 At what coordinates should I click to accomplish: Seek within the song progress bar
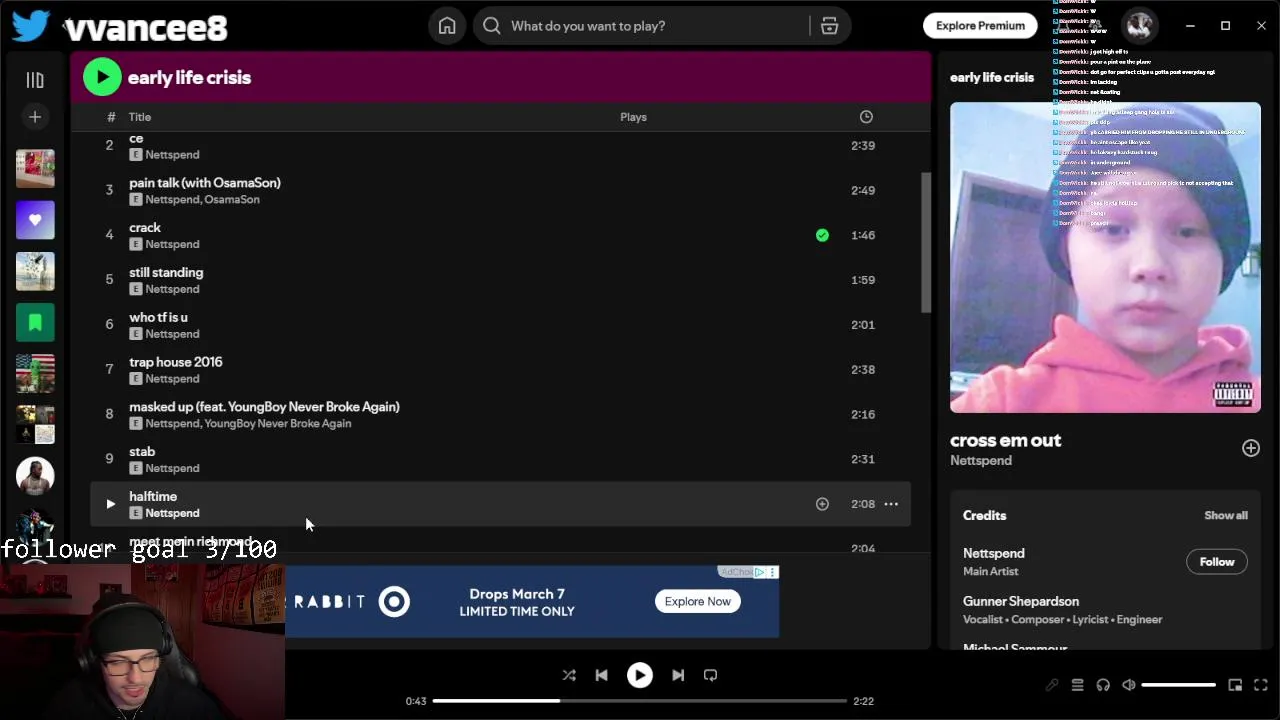click(x=640, y=701)
